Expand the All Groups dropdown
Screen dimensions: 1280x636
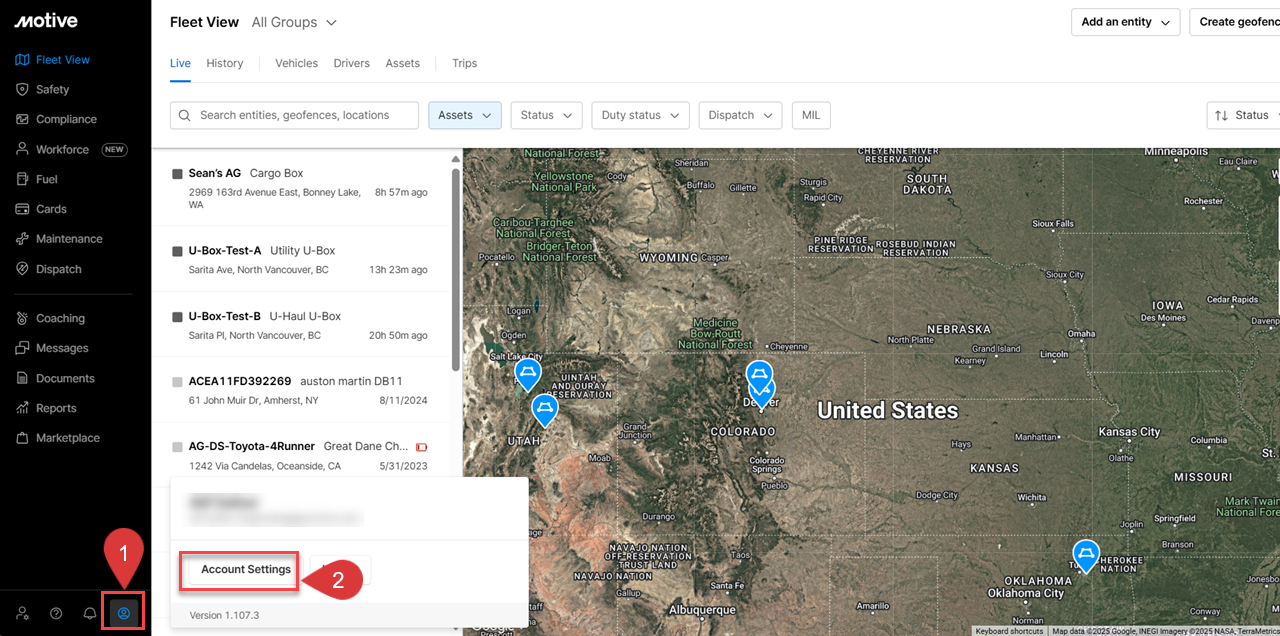pyautogui.click(x=294, y=22)
